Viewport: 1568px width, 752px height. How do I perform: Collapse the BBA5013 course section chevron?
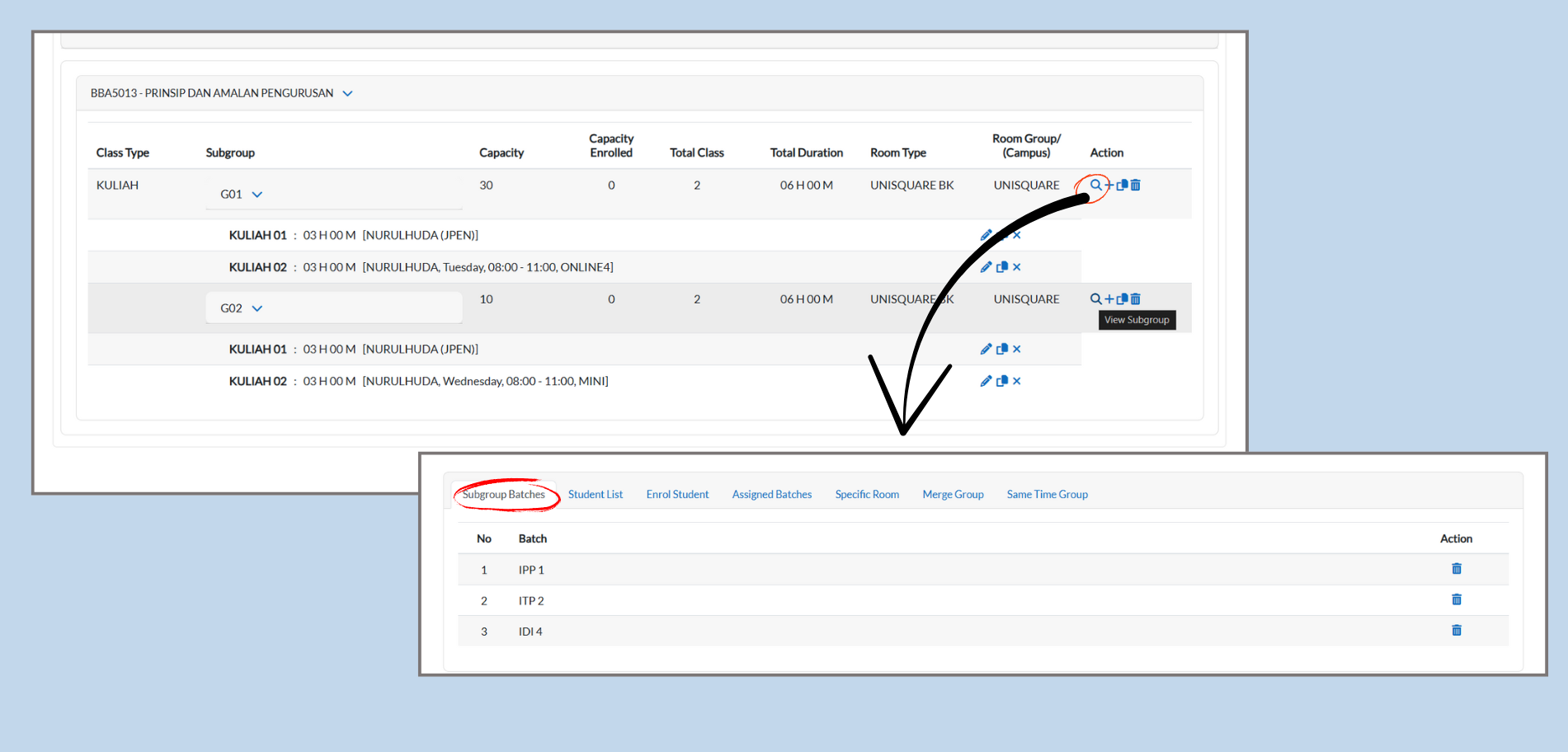[347, 93]
